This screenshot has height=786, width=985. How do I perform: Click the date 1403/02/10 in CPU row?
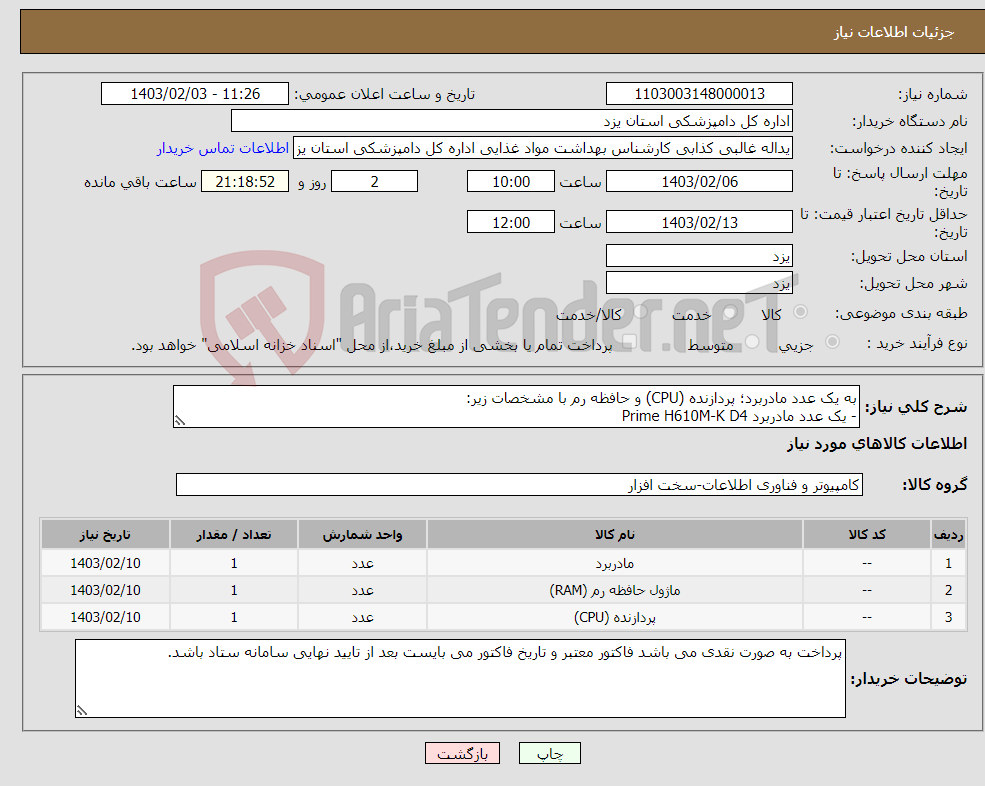105,617
